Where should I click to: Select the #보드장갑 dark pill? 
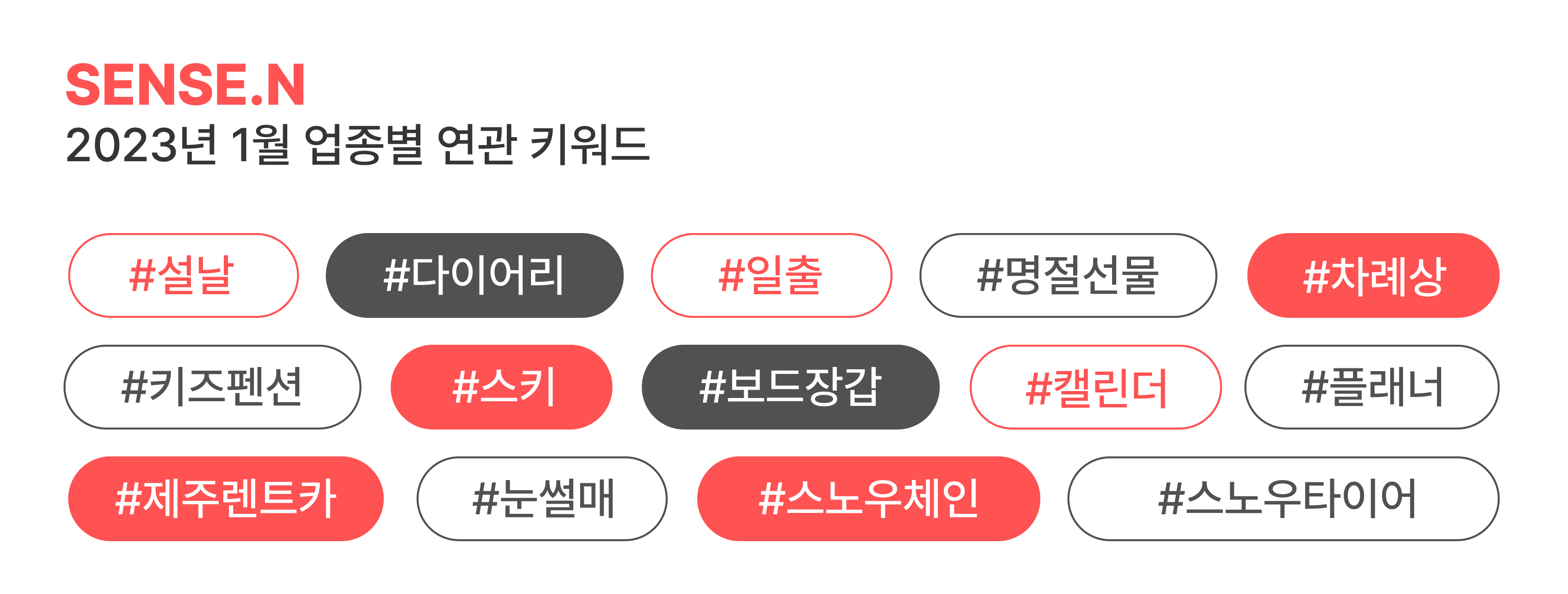(790, 387)
